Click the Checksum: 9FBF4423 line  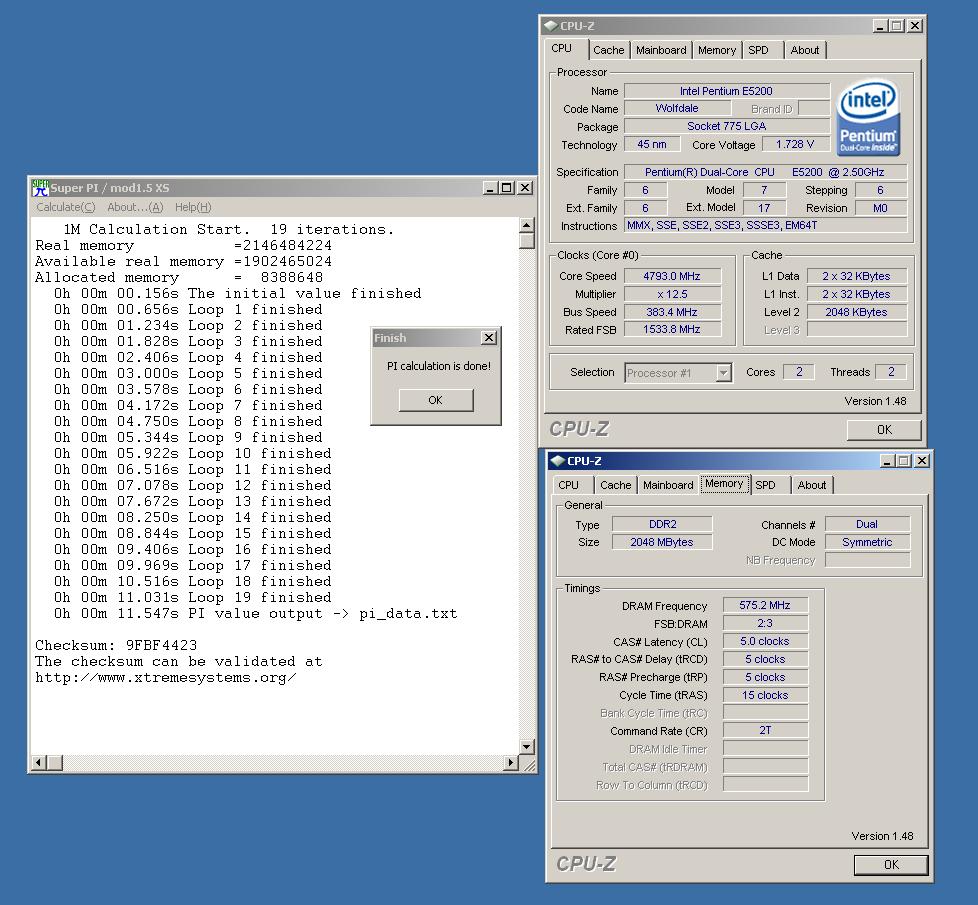pyautogui.click(x=116, y=646)
